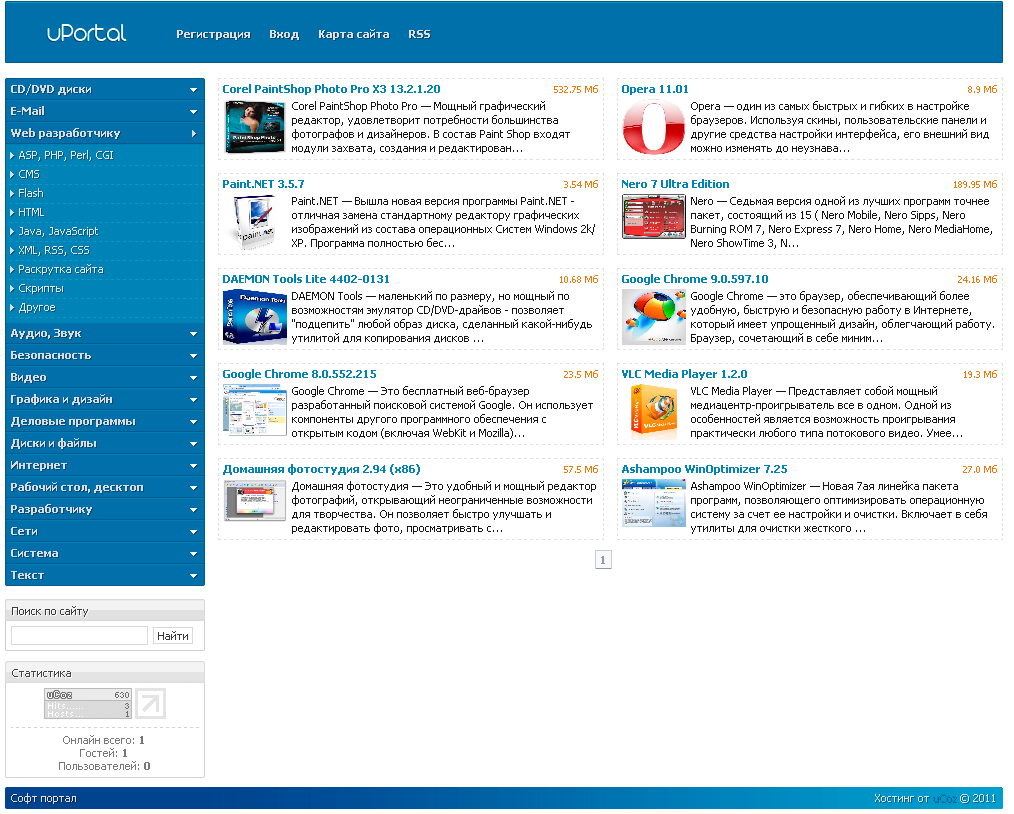Go to Карта сайта in top menu

353,34
